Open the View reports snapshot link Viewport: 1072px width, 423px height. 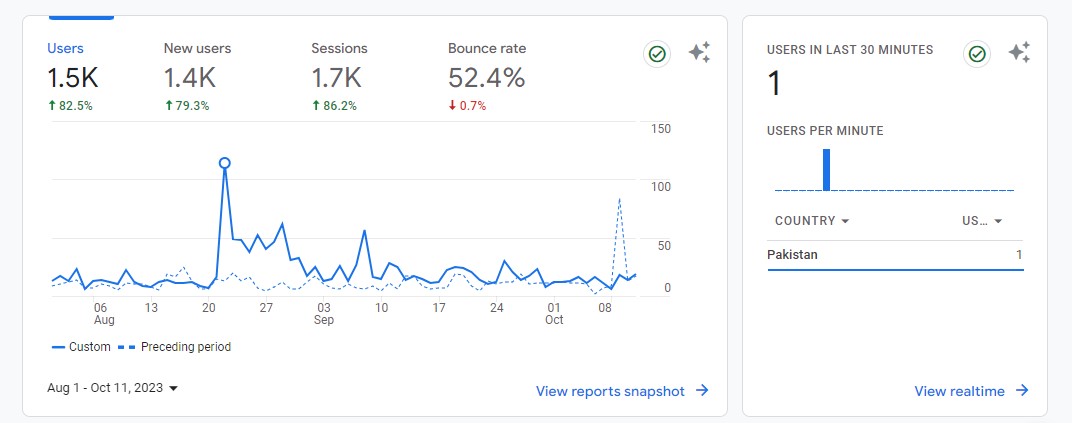pos(610,391)
